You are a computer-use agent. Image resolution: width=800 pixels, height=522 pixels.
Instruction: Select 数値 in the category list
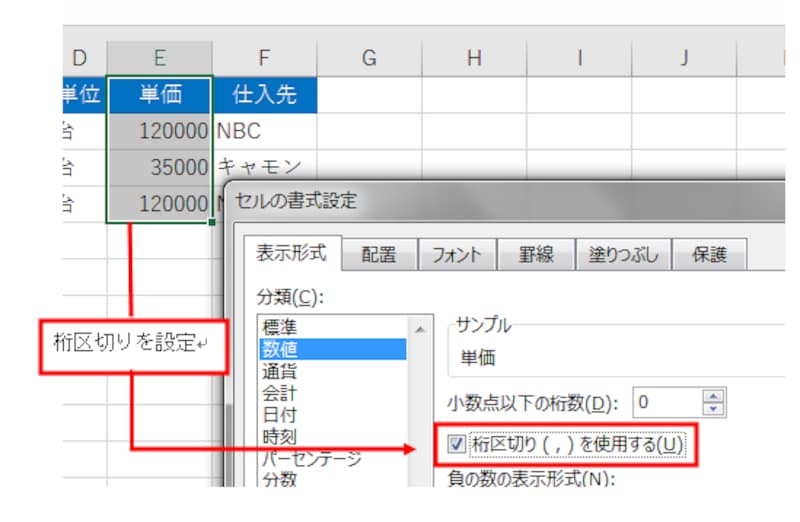coord(333,349)
